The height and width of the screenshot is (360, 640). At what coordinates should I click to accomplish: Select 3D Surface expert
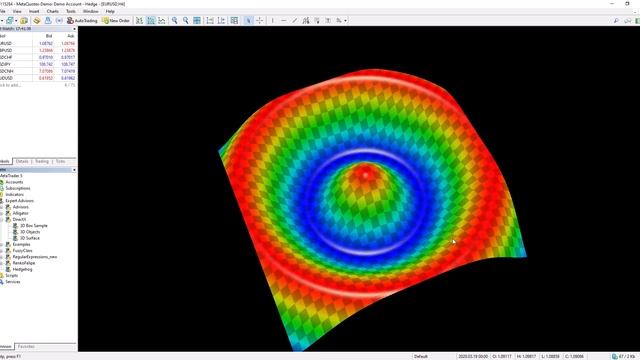pos(30,238)
